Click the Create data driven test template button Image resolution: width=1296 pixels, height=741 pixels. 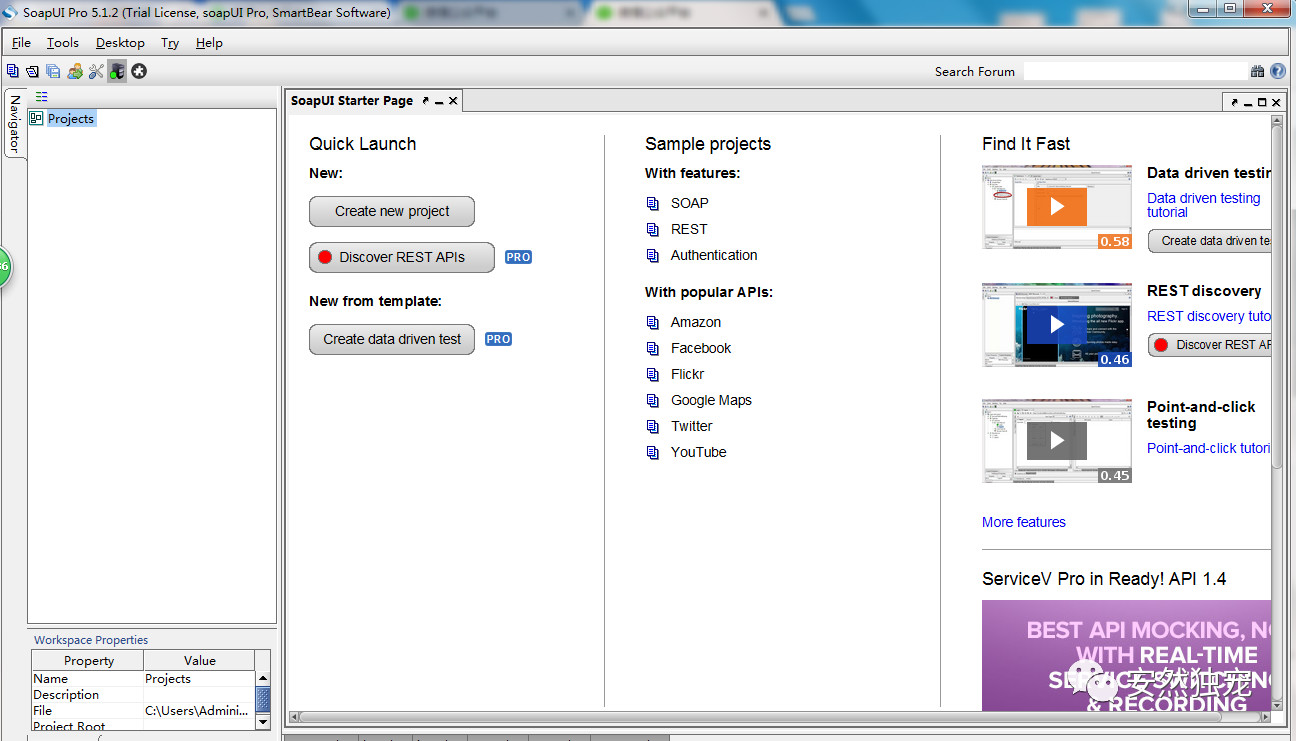tap(392, 339)
